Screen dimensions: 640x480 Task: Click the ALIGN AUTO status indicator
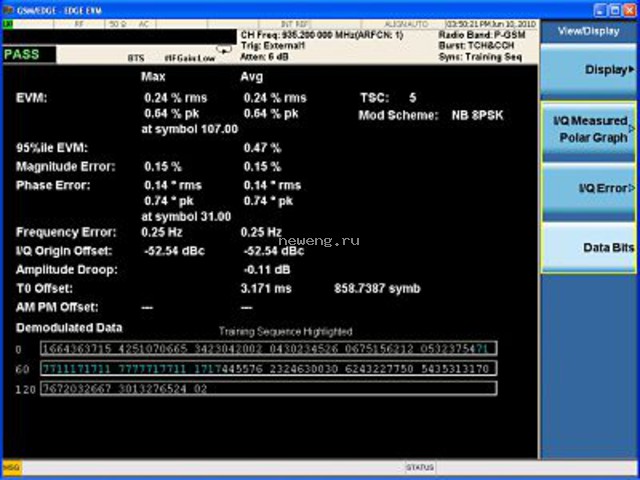tap(406, 24)
